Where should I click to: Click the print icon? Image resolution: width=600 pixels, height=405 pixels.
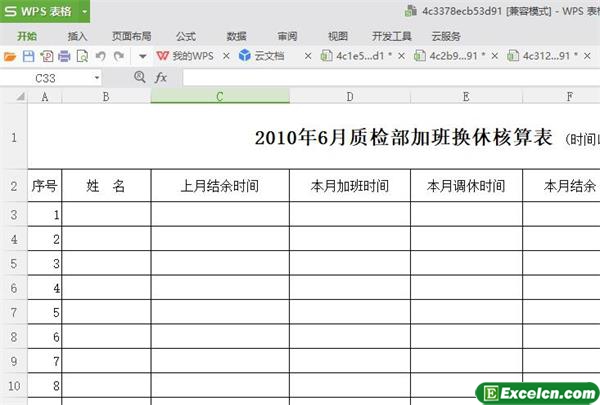[x=64, y=56]
